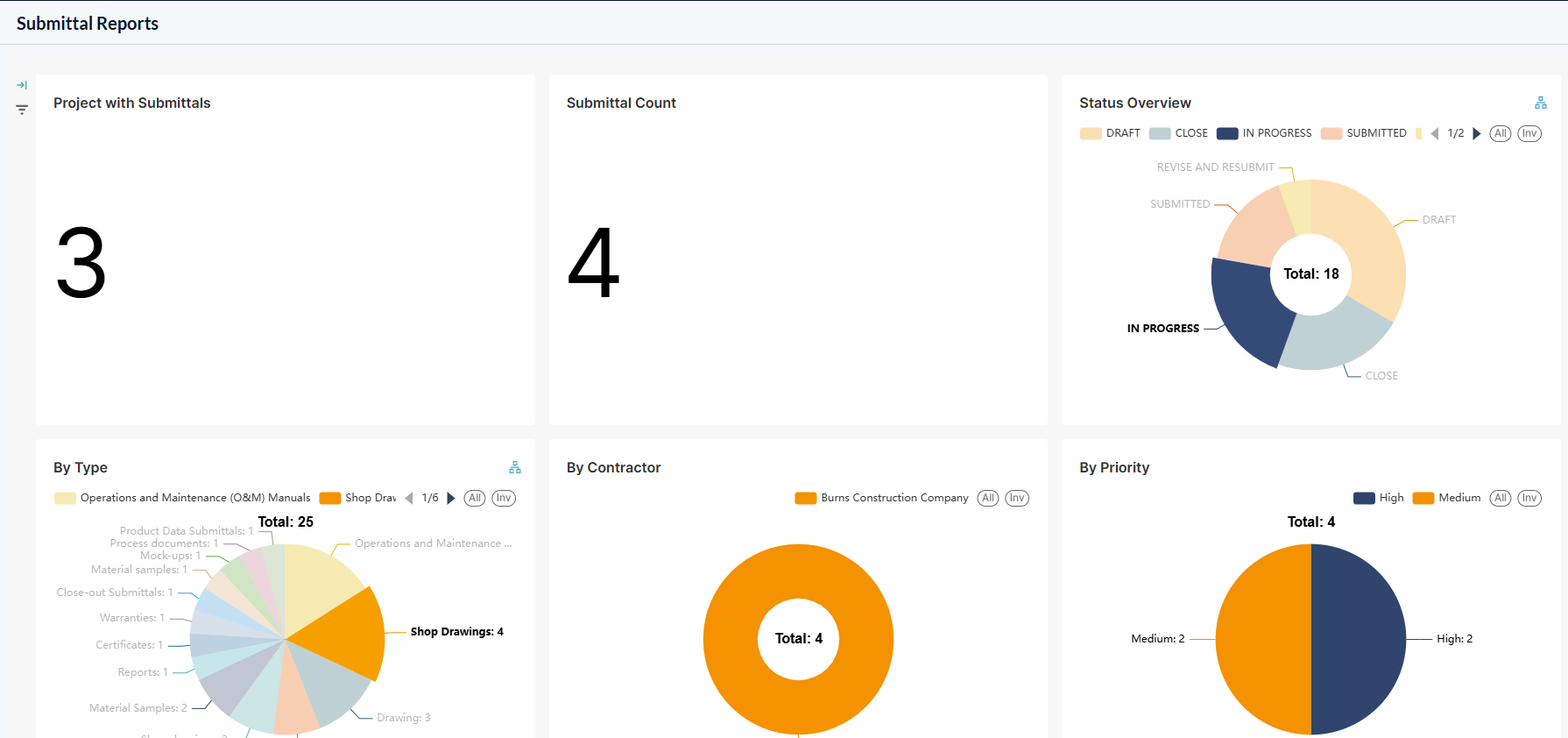Select the yellow REVISE AND RESUBMIT donut slice

coord(1297,206)
